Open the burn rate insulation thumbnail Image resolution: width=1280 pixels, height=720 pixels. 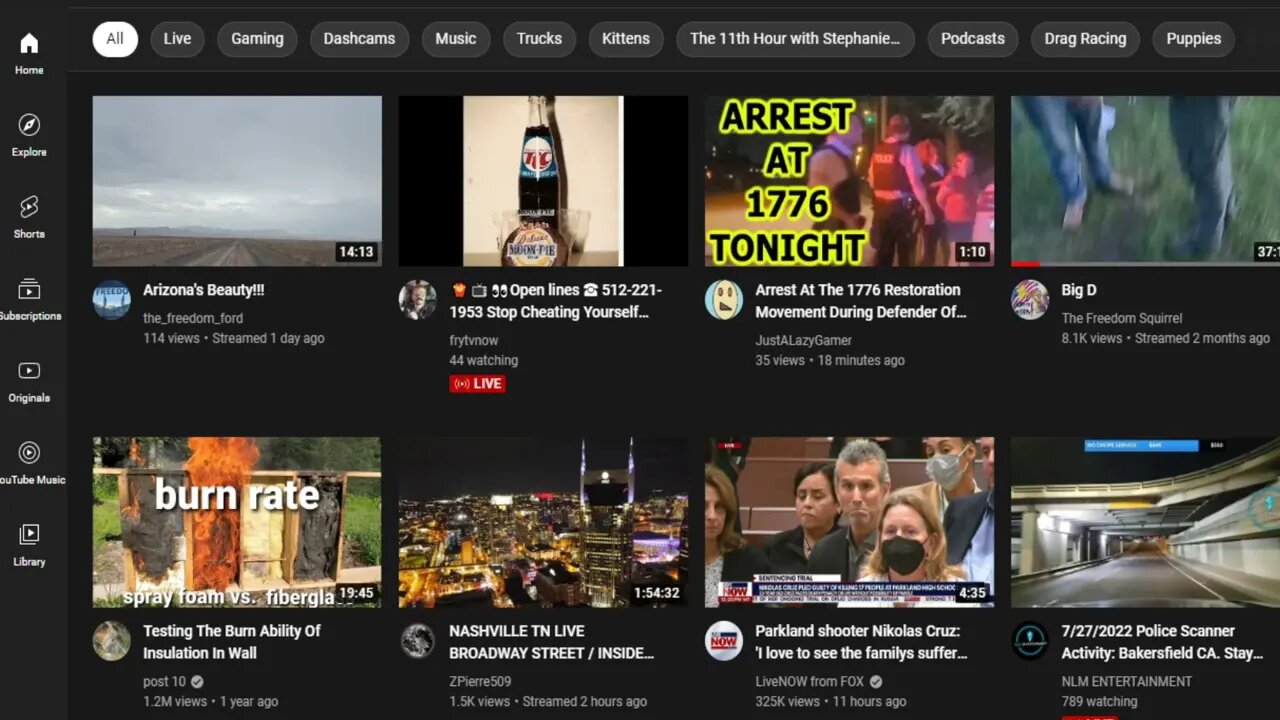pos(237,522)
